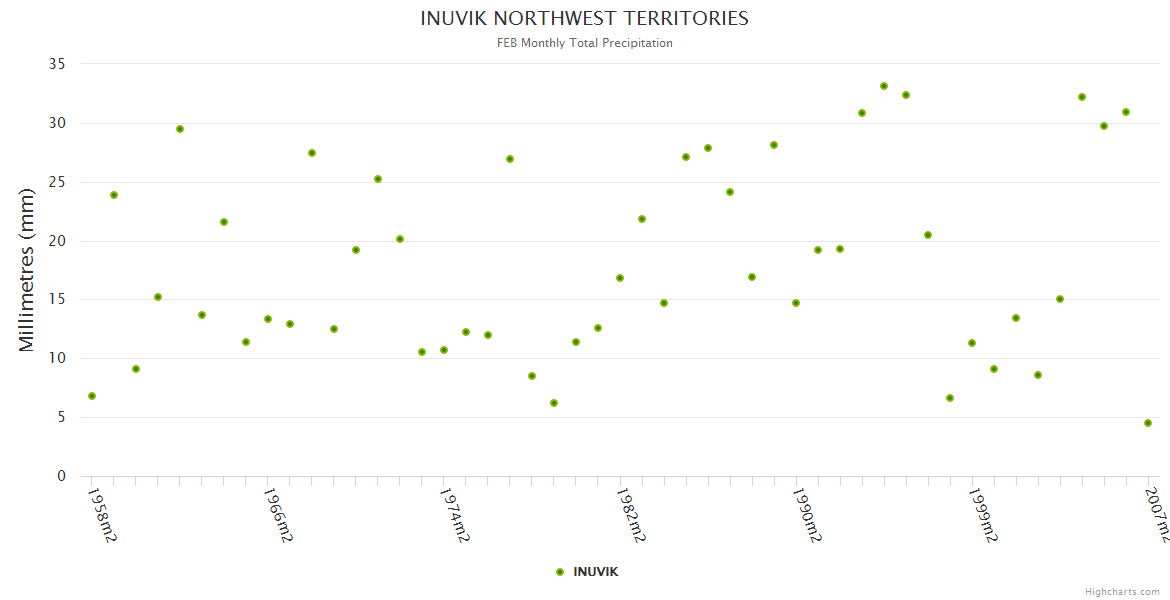Viewport: 1170px width, 600px height.
Task: Select the data point directly above 1990m2
Action: pyautogui.click(x=796, y=303)
